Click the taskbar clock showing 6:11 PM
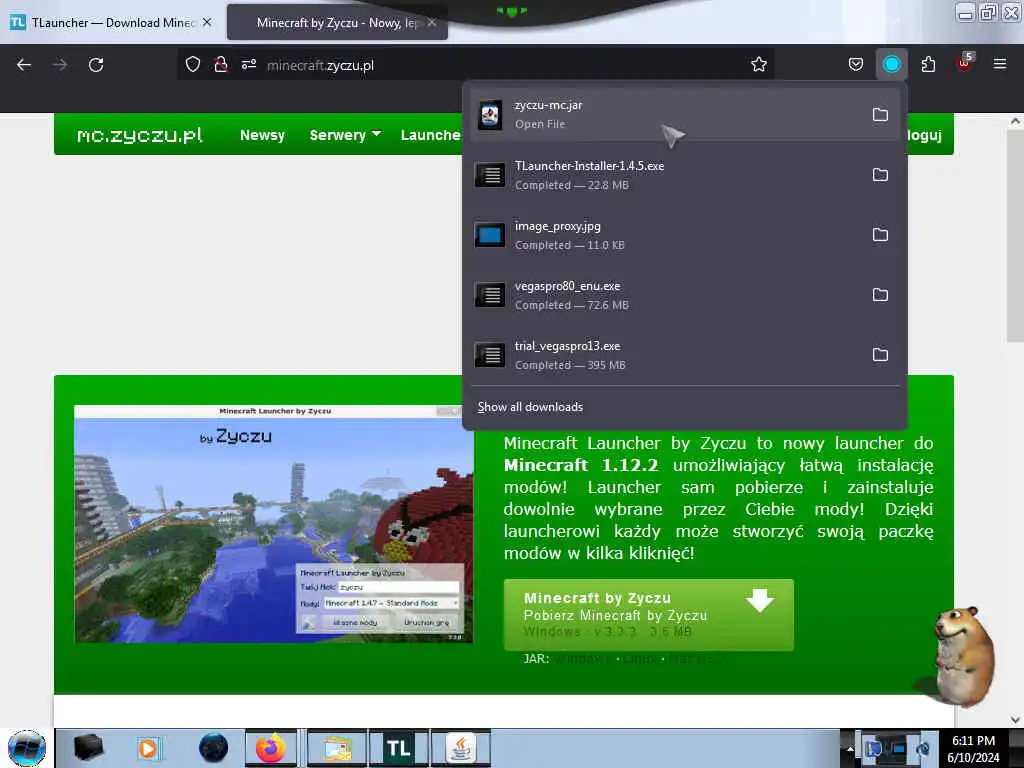This screenshot has width=1024, height=768. pos(973,749)
